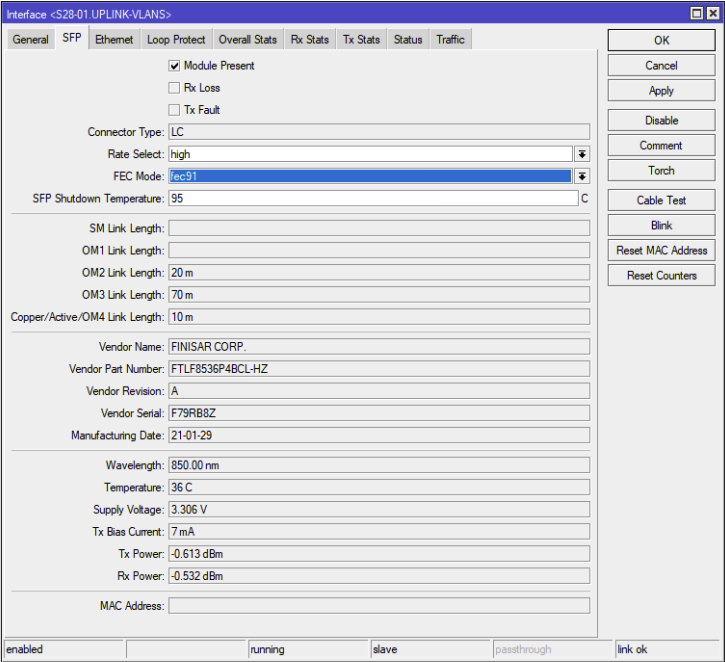Switch to the Traffic tab

450,40
